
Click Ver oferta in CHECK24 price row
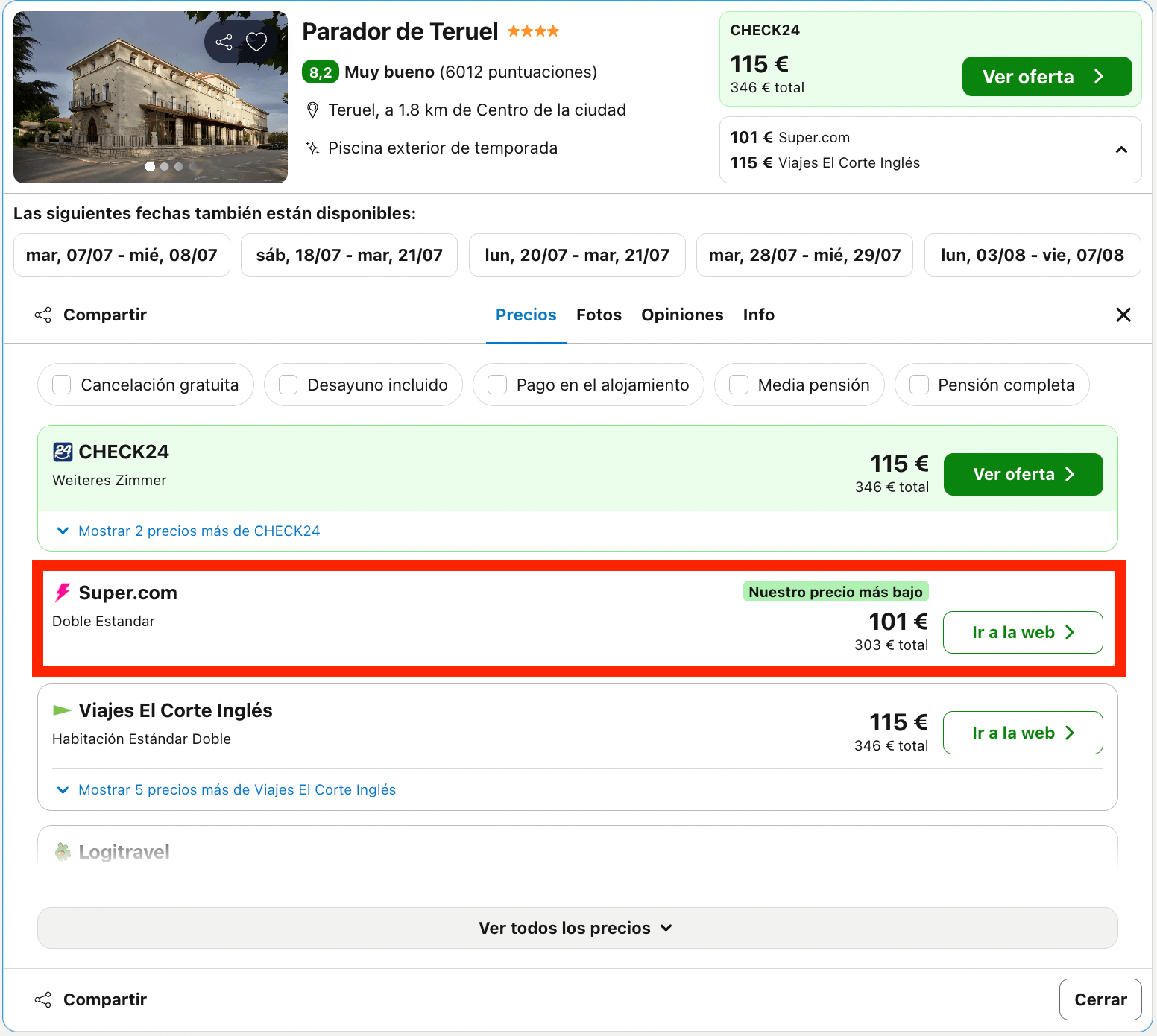click(1023, 474)
